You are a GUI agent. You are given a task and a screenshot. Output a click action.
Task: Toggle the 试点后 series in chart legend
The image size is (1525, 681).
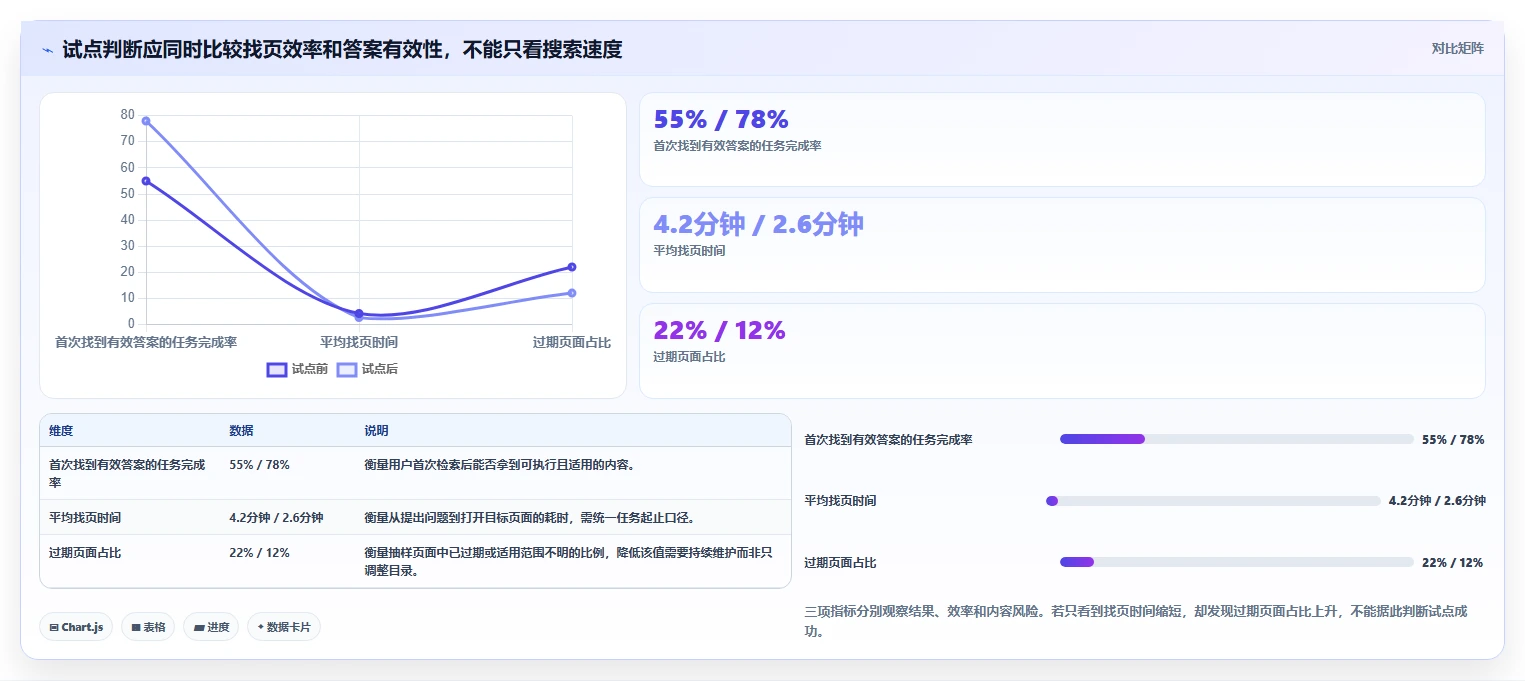pyautogui.click(x=367, y=369)
